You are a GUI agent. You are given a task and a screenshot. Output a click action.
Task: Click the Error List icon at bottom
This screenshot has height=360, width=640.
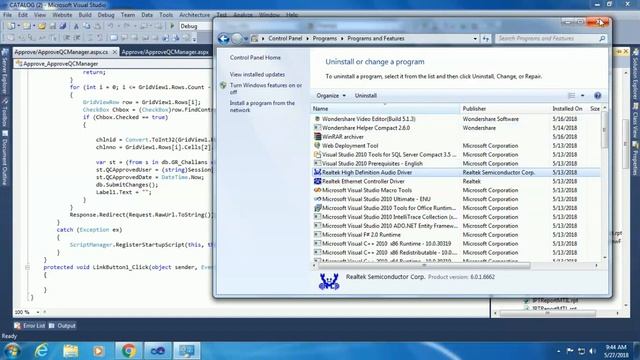[18, 326]
